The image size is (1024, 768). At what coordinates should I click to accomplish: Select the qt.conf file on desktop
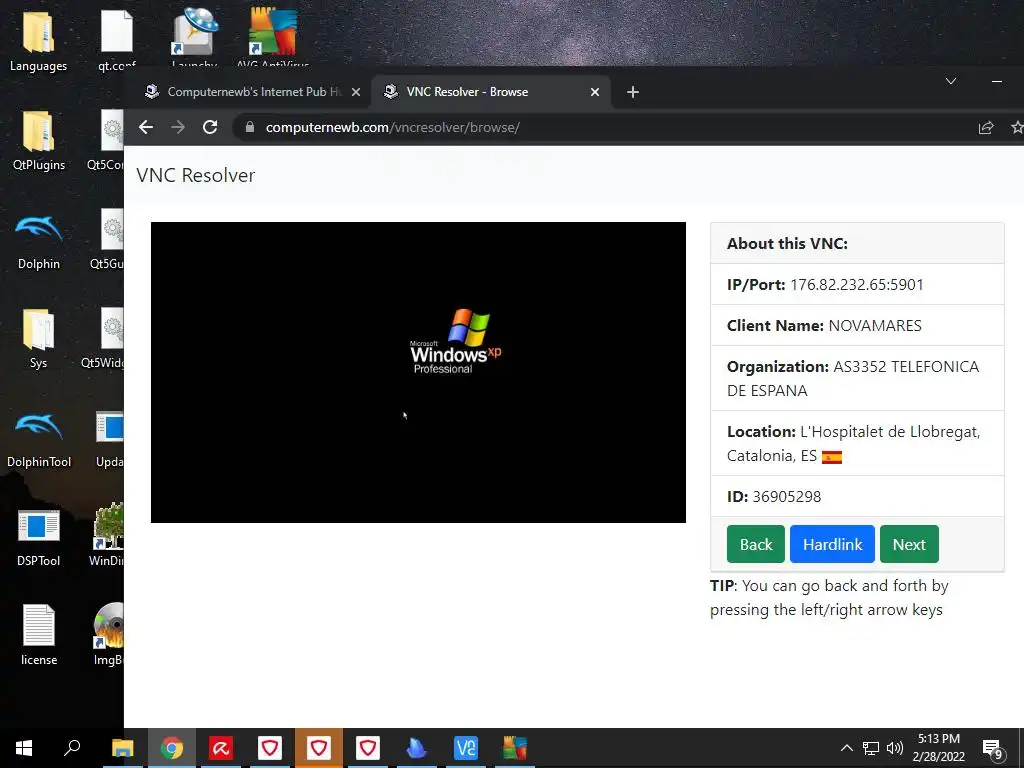[117, 41]
